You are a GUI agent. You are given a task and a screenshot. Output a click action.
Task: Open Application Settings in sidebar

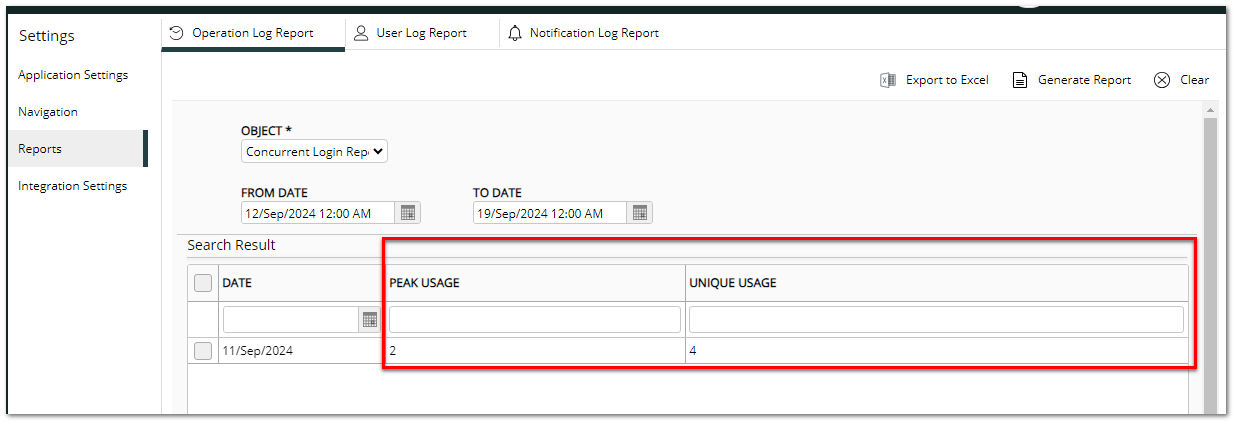[x=73, y=75]
